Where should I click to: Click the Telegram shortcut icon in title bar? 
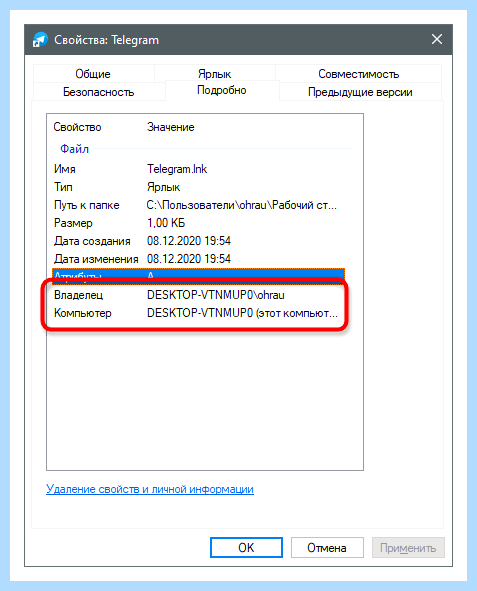click(x=40, y=40)
